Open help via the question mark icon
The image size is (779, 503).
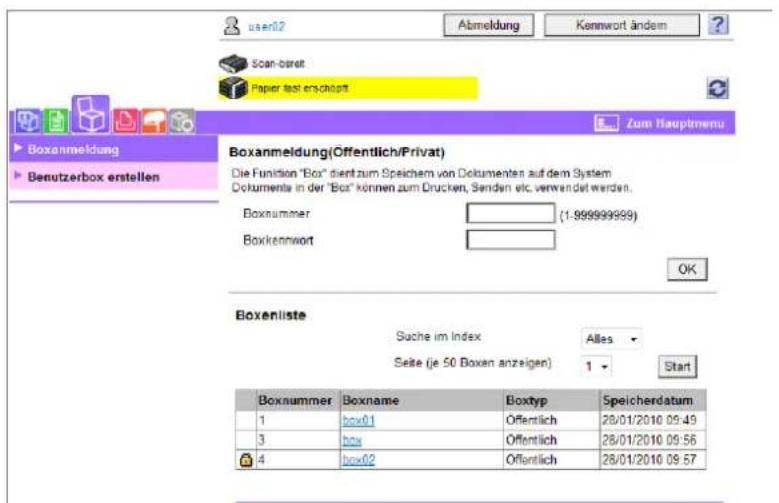pos(718,24)
